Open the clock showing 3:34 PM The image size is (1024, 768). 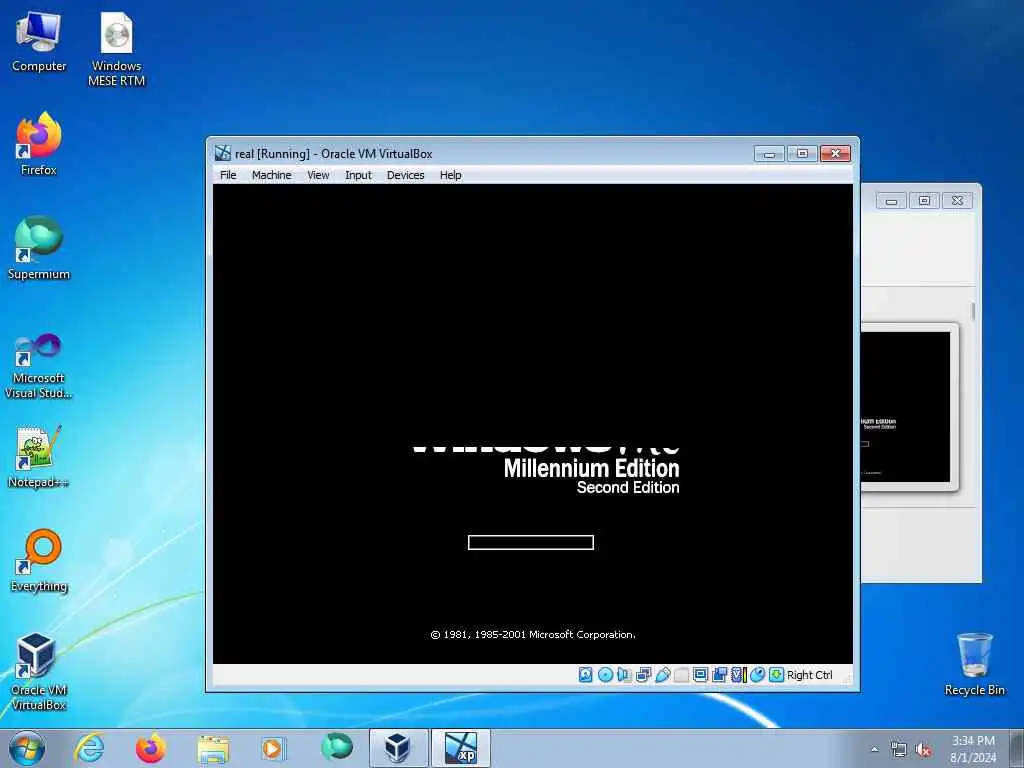(973, 749)
